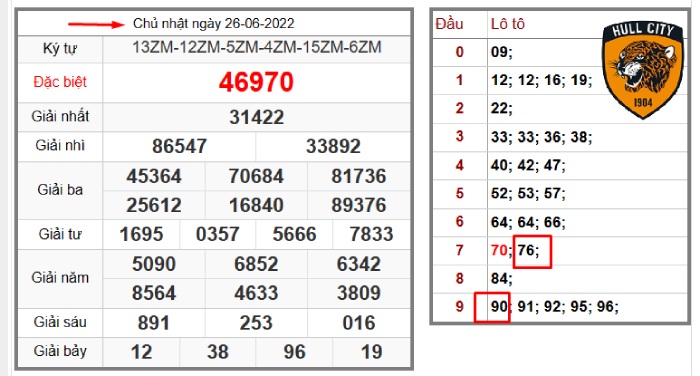Click the red arrow beside the date

[x=96, y=24]
